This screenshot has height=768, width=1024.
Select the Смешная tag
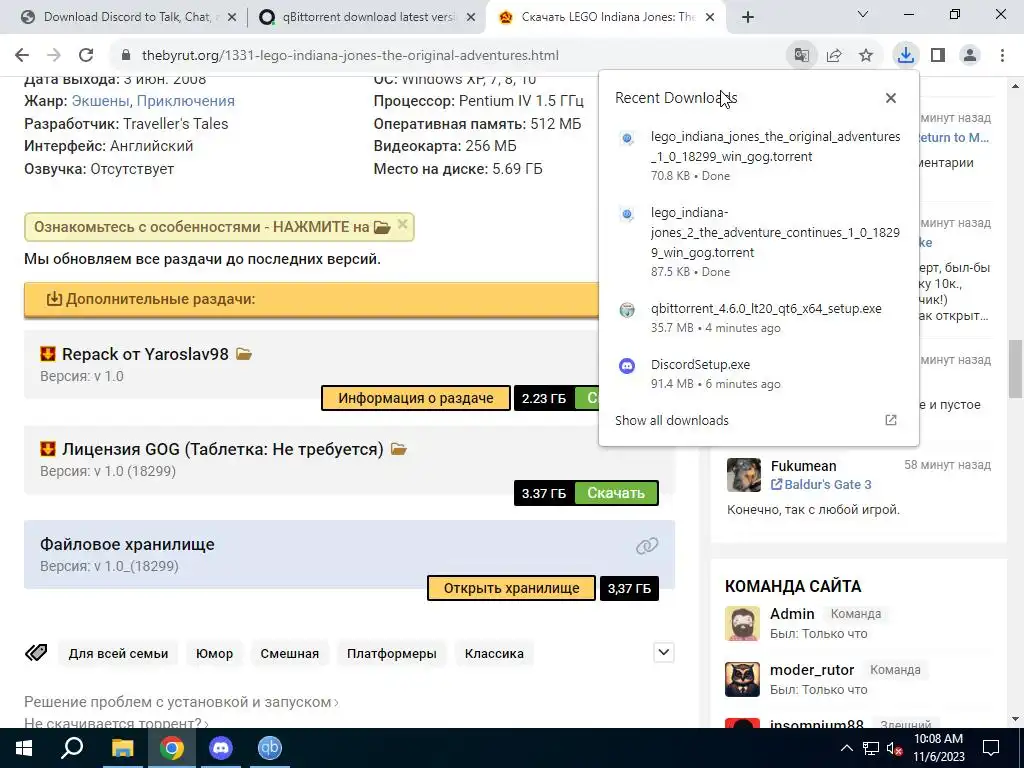[289, 654]
